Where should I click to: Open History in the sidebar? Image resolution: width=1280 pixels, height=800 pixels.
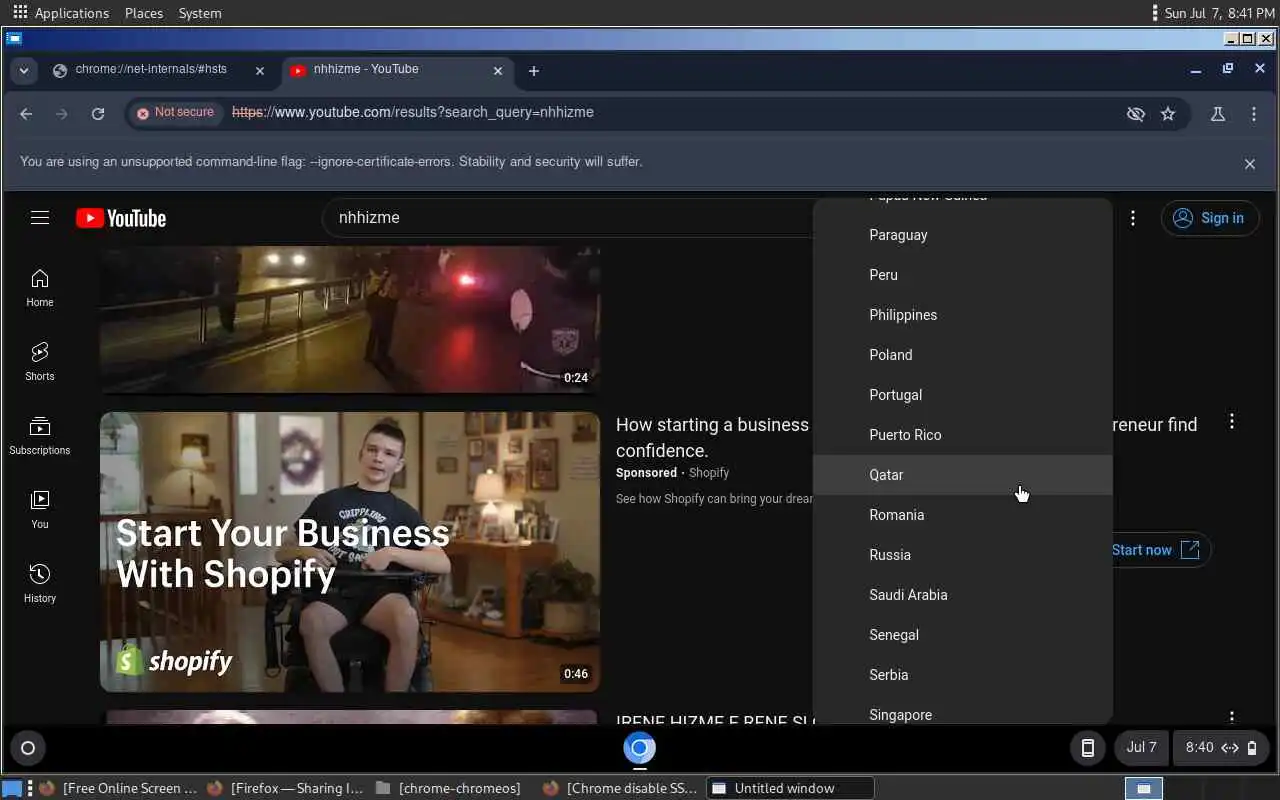click(40, 584)
